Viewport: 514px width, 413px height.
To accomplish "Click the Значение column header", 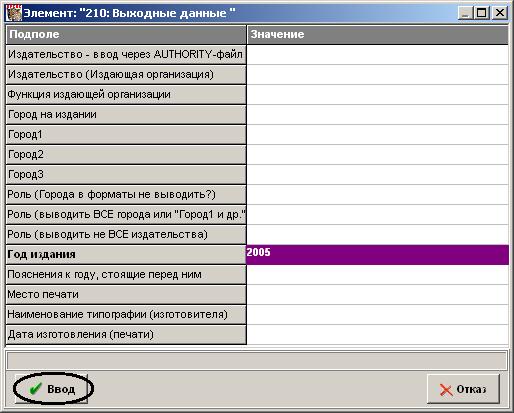I will 377,35.
